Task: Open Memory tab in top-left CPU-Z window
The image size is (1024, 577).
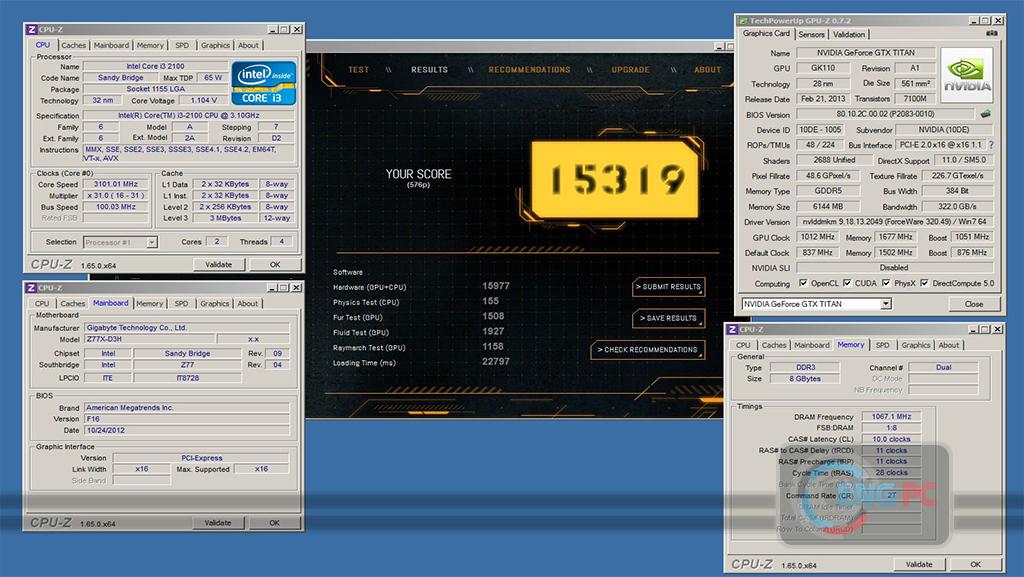Action: click(150, 46)
